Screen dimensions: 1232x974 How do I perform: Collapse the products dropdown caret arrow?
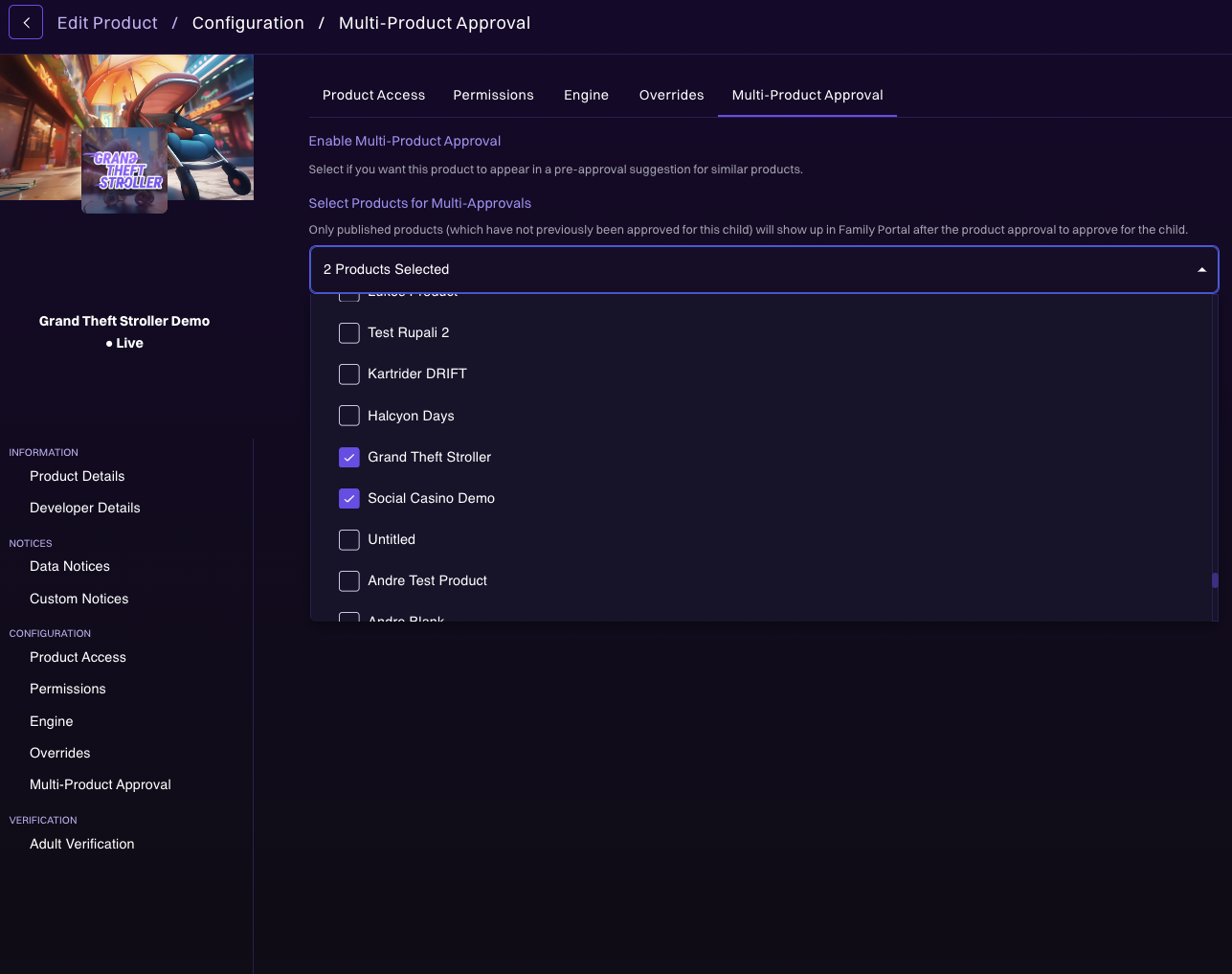point(1201,270)
